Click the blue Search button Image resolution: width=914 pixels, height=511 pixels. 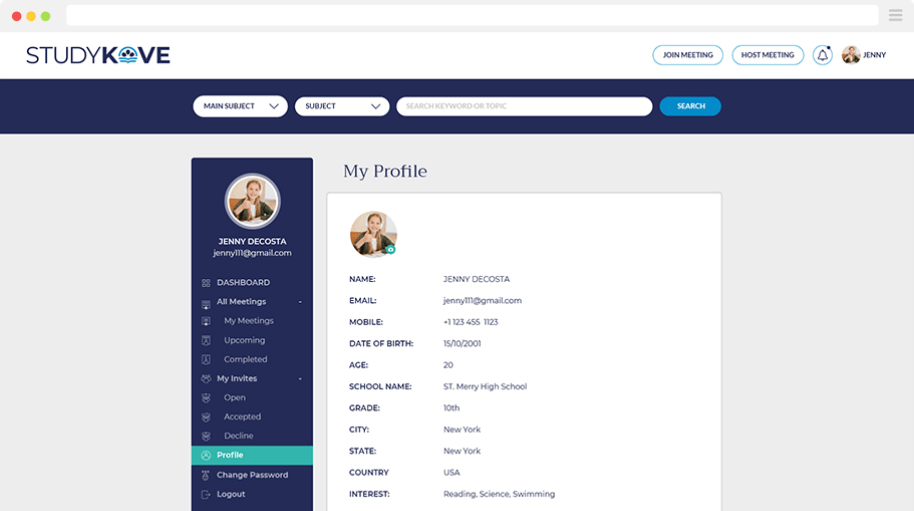(690, 106)
